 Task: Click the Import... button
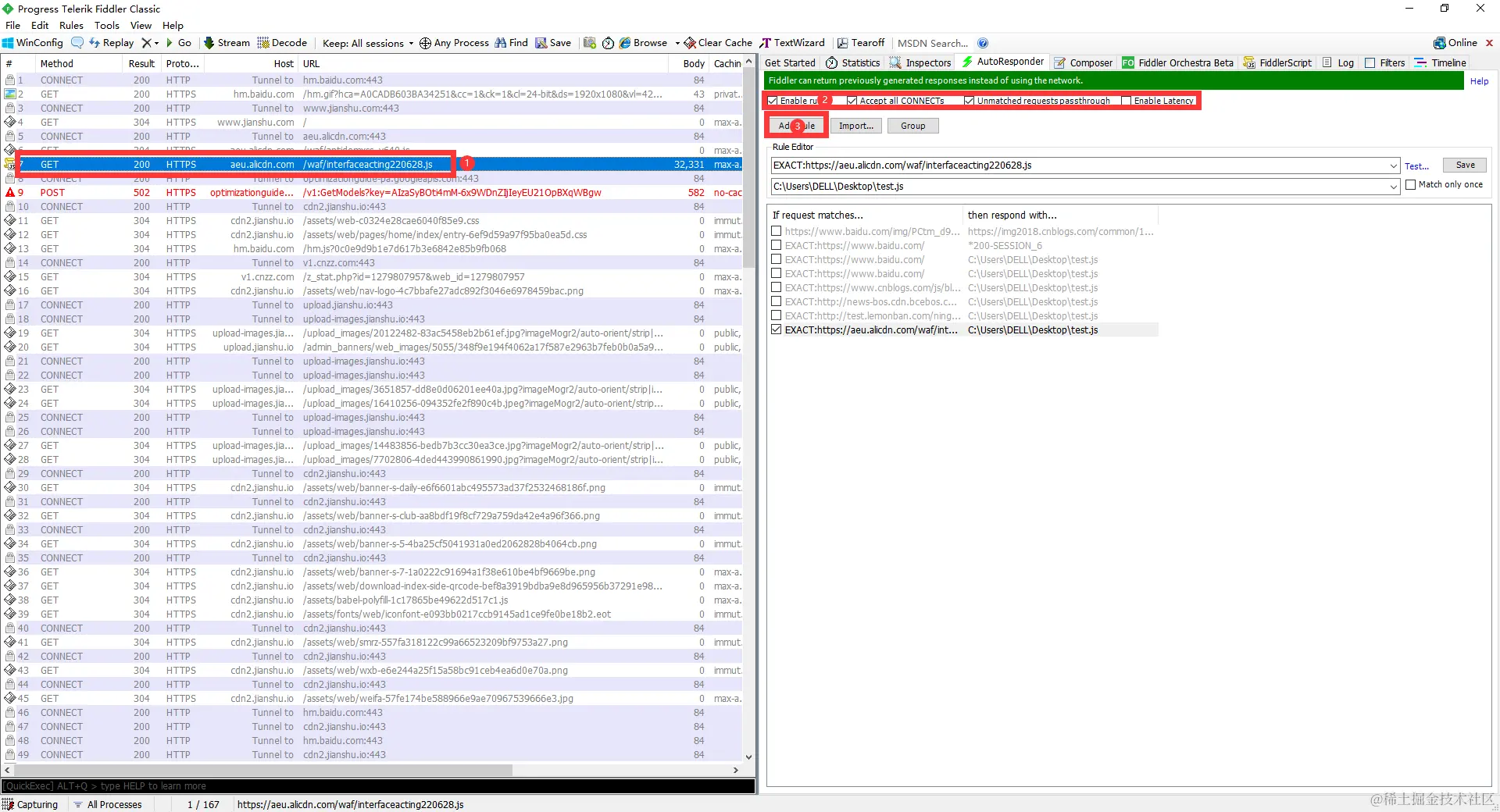point(856,126)
